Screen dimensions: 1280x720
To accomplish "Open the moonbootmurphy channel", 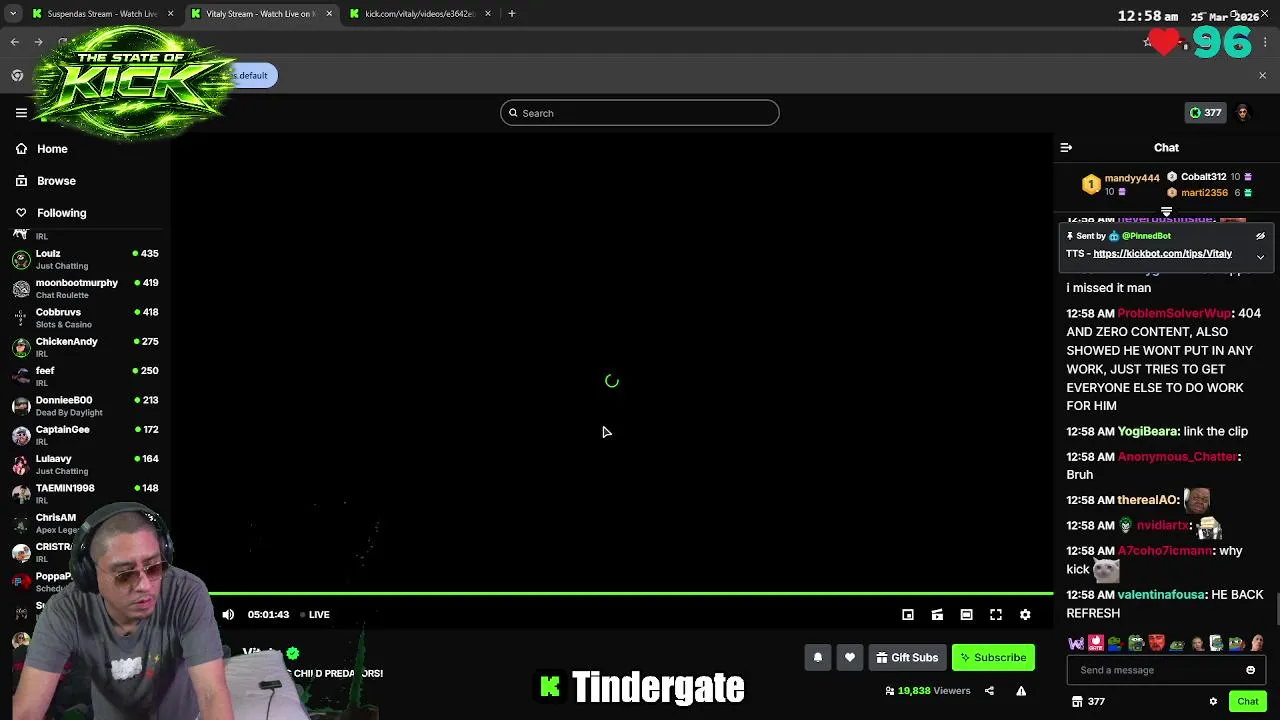I will 85,288.
